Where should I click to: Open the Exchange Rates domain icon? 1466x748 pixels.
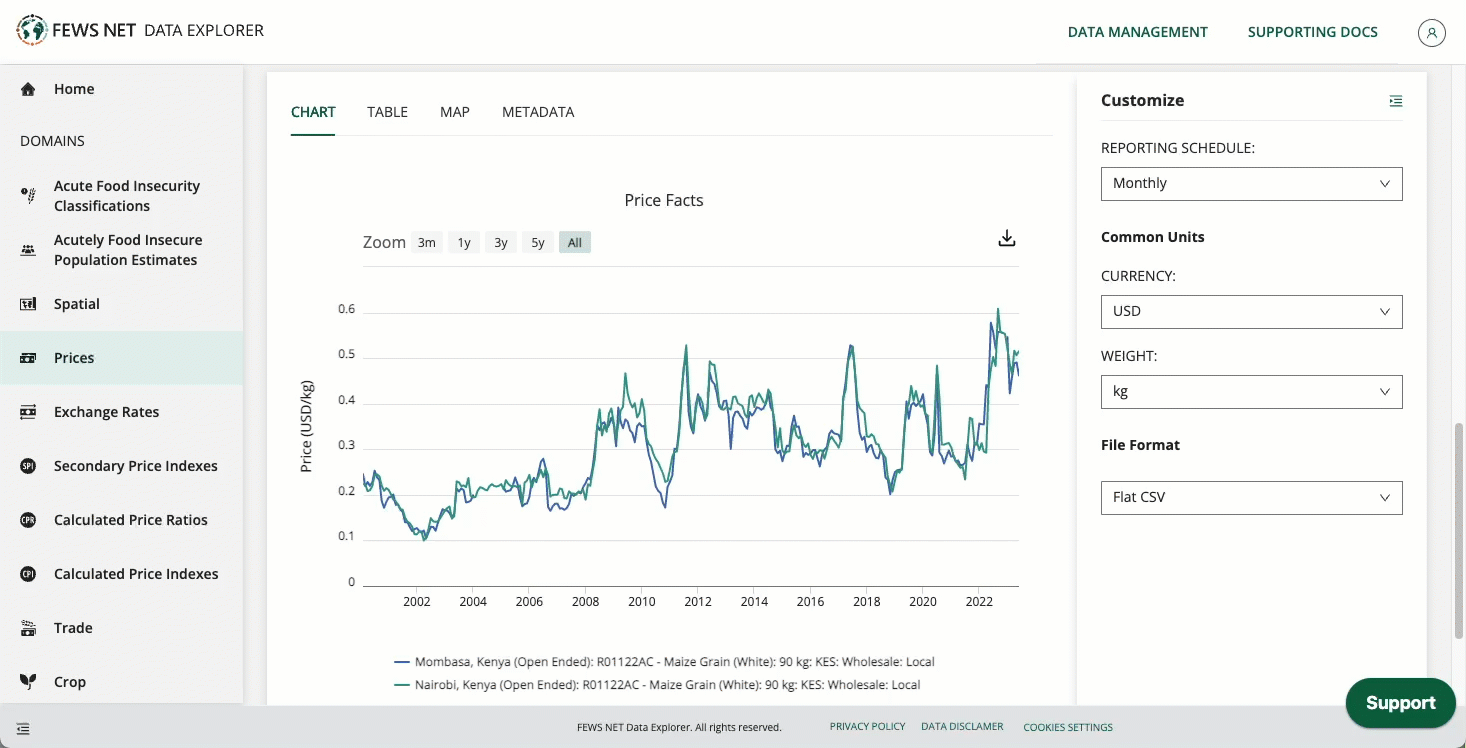coord(28,412)
